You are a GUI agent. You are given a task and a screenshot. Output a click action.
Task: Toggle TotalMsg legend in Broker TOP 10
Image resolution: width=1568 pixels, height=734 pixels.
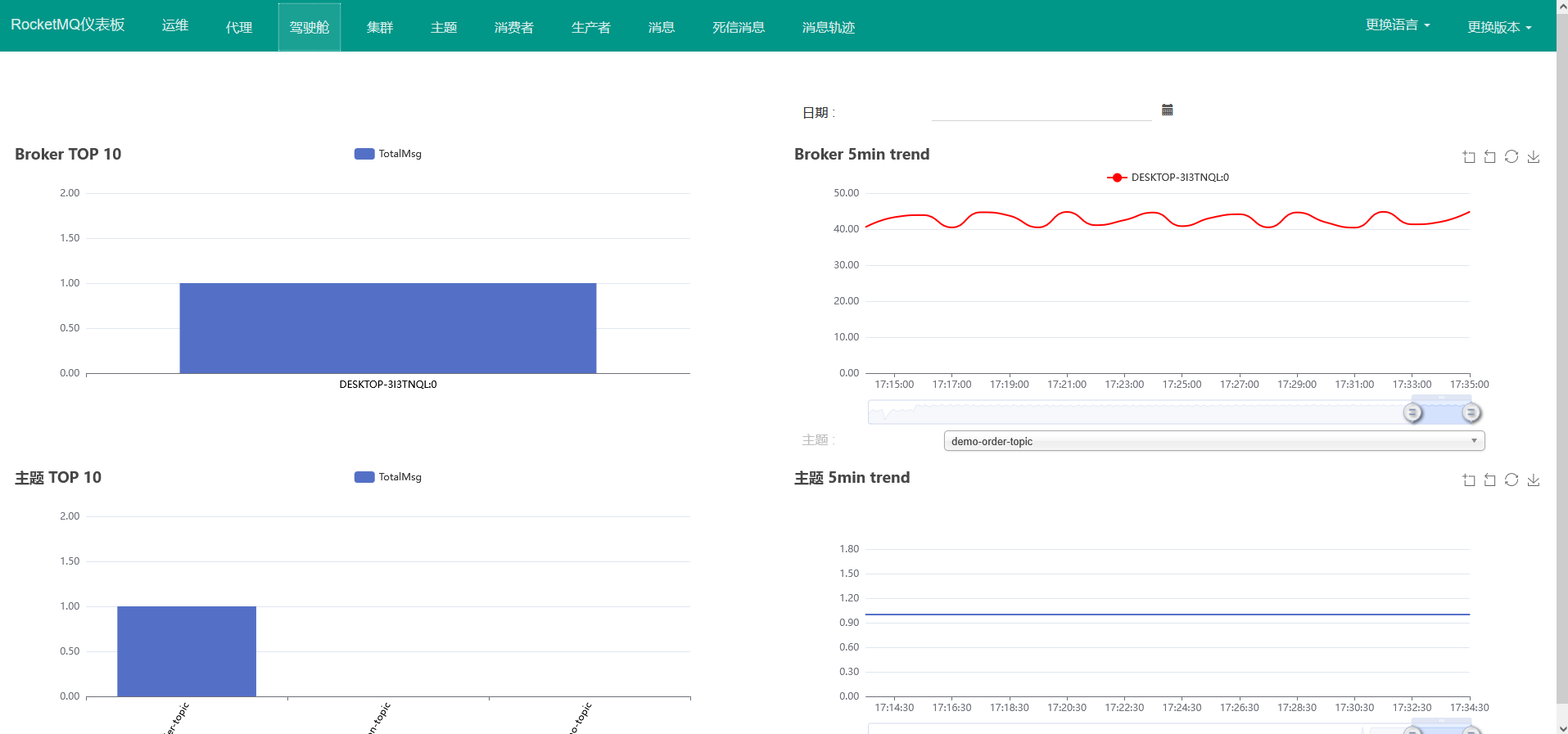(388, 154)
